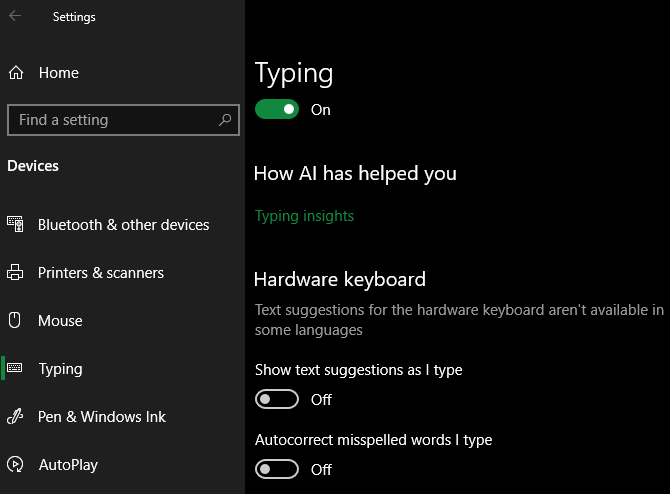
Task: Click the Printers & scanners icon
Action: 15,273
